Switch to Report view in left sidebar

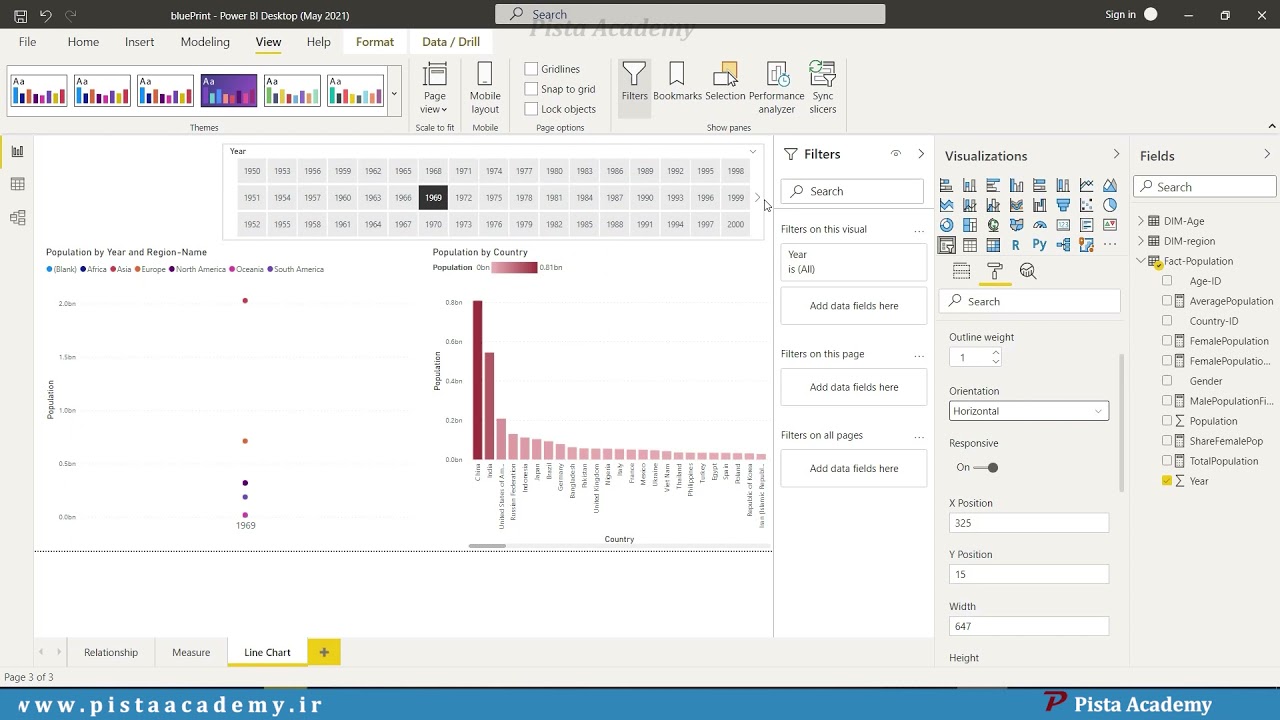point(17,151)
